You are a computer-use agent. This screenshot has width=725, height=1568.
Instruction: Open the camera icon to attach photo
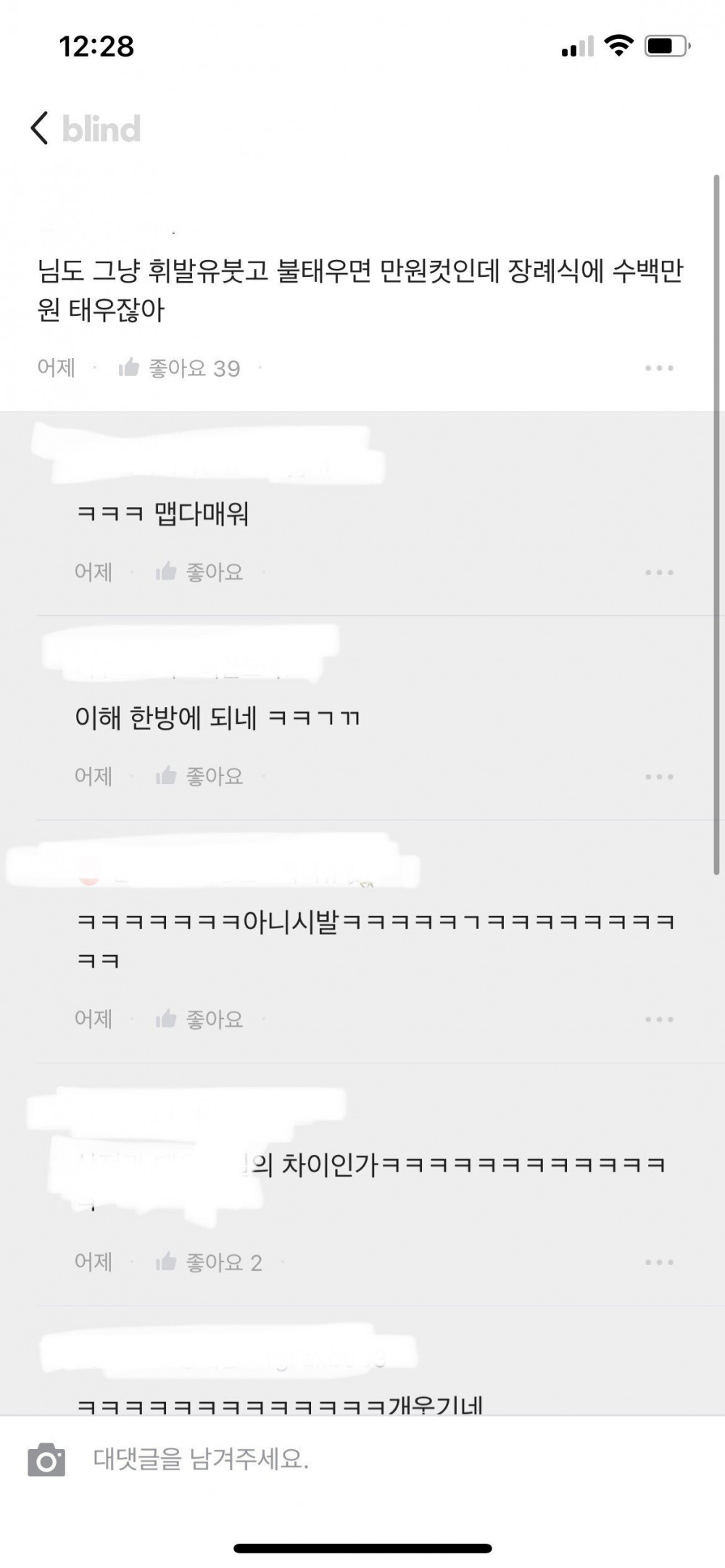(x=46, y=1459)
